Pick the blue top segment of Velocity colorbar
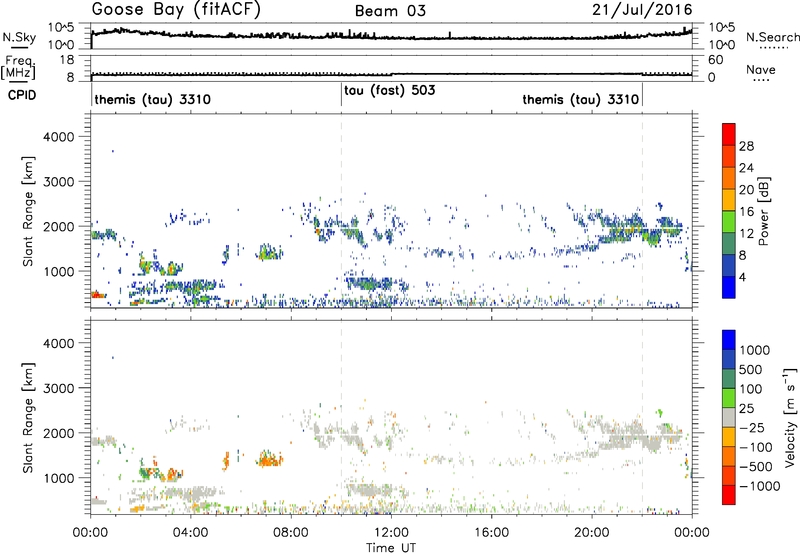Image resolution: width=800 pixels, height=554 pixels. coord(729,340)
